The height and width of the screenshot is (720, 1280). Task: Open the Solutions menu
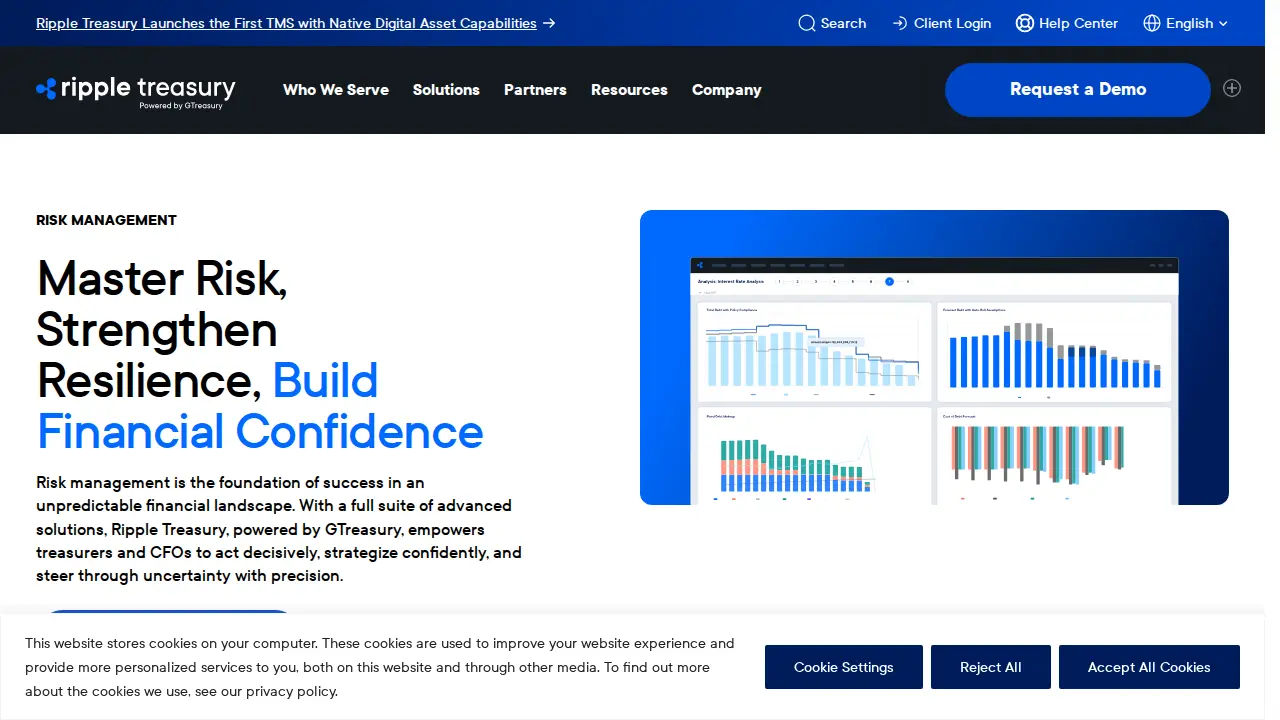click(446, 90)
